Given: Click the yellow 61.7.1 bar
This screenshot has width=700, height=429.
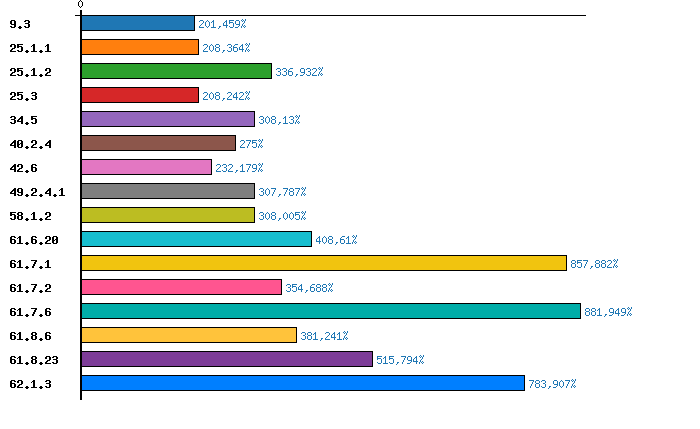Looking at the screenshot, I should point(323,263).
